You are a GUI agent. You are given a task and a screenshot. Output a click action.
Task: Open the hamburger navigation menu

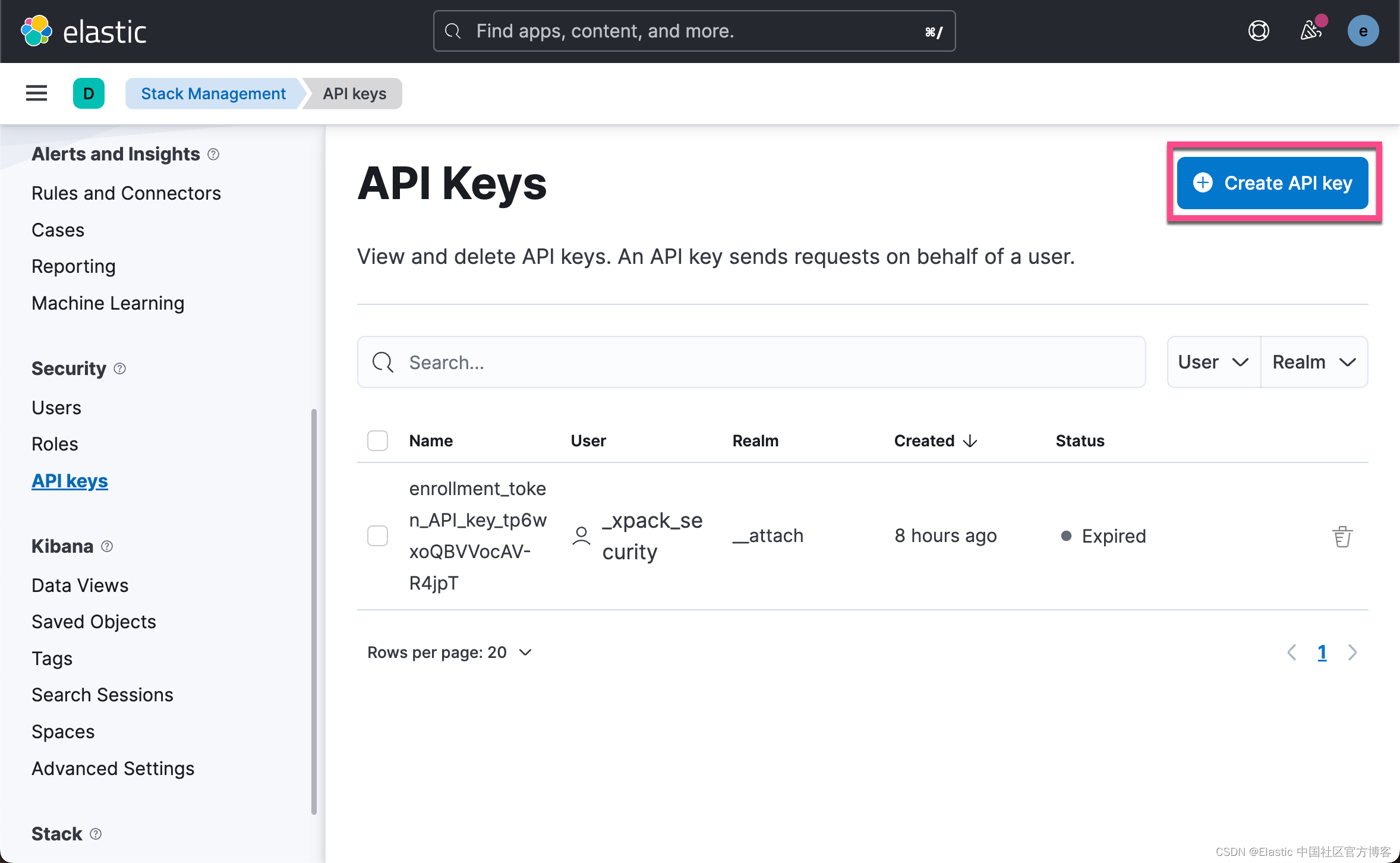pyautogui.click(x=36, y=93)
